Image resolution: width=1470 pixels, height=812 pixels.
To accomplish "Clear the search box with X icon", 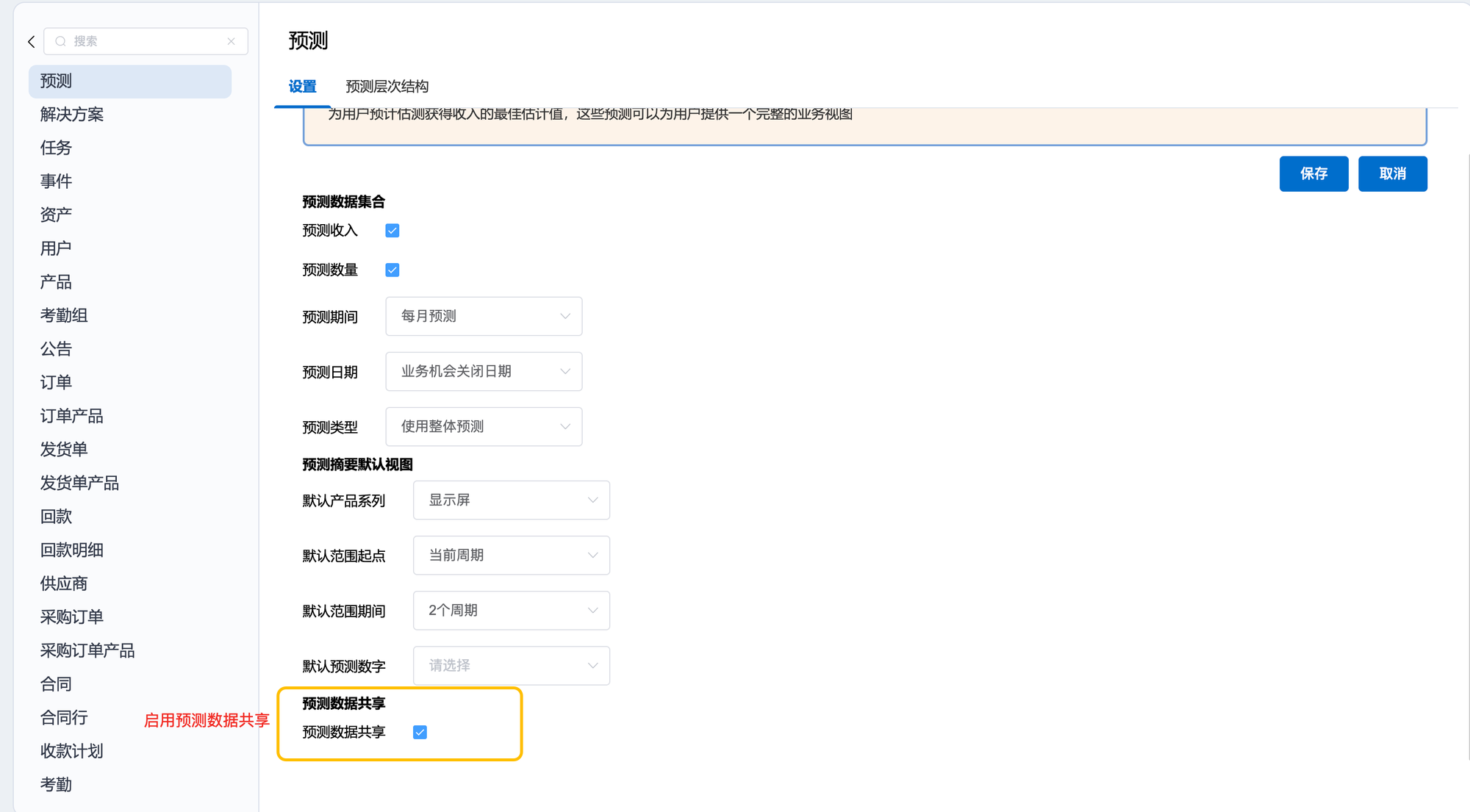I will [x=232, y=41].
